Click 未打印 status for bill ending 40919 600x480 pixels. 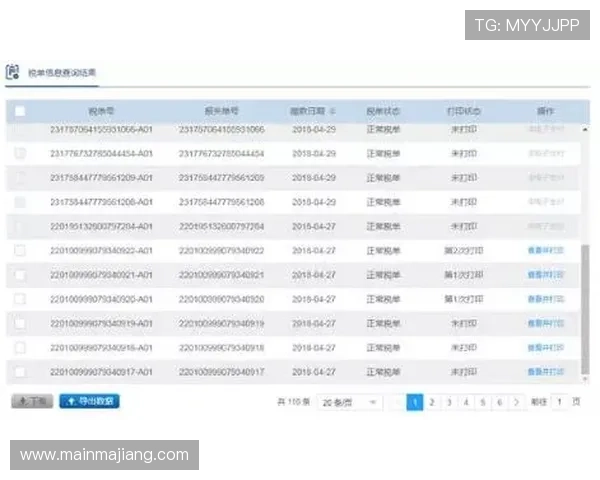coord(464,323)
